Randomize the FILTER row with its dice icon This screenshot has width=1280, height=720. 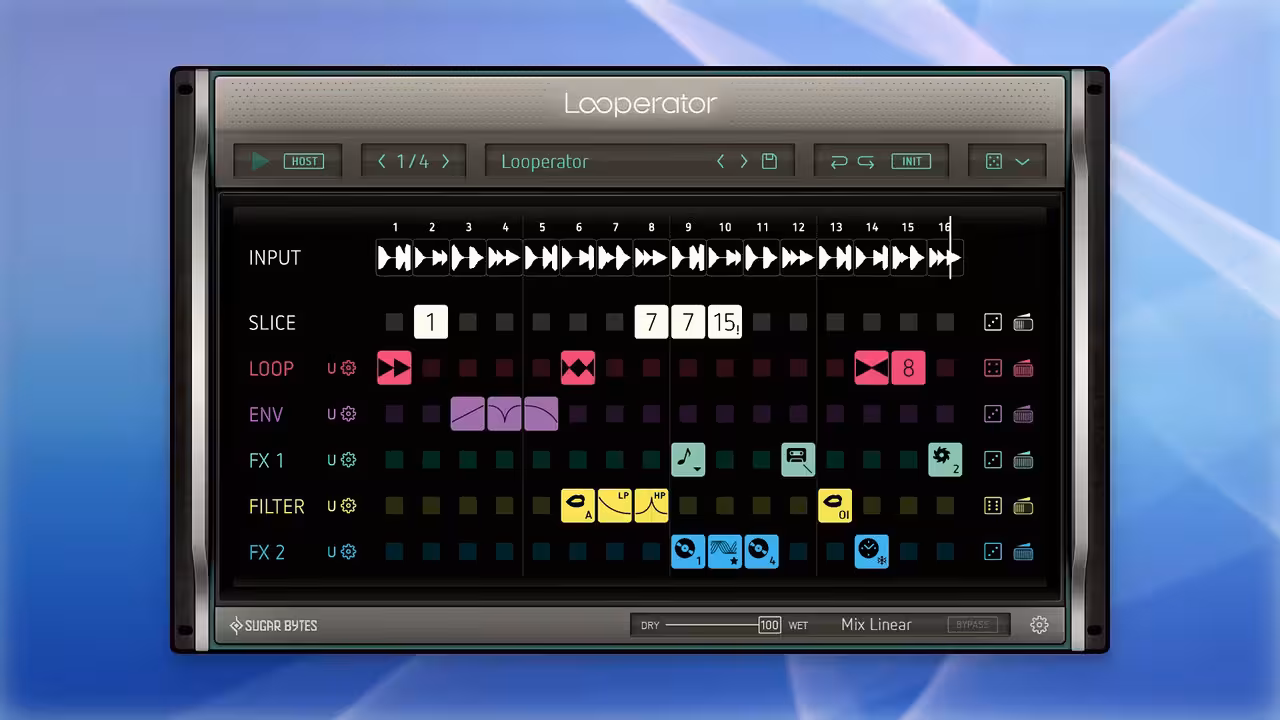coord(993,506)
